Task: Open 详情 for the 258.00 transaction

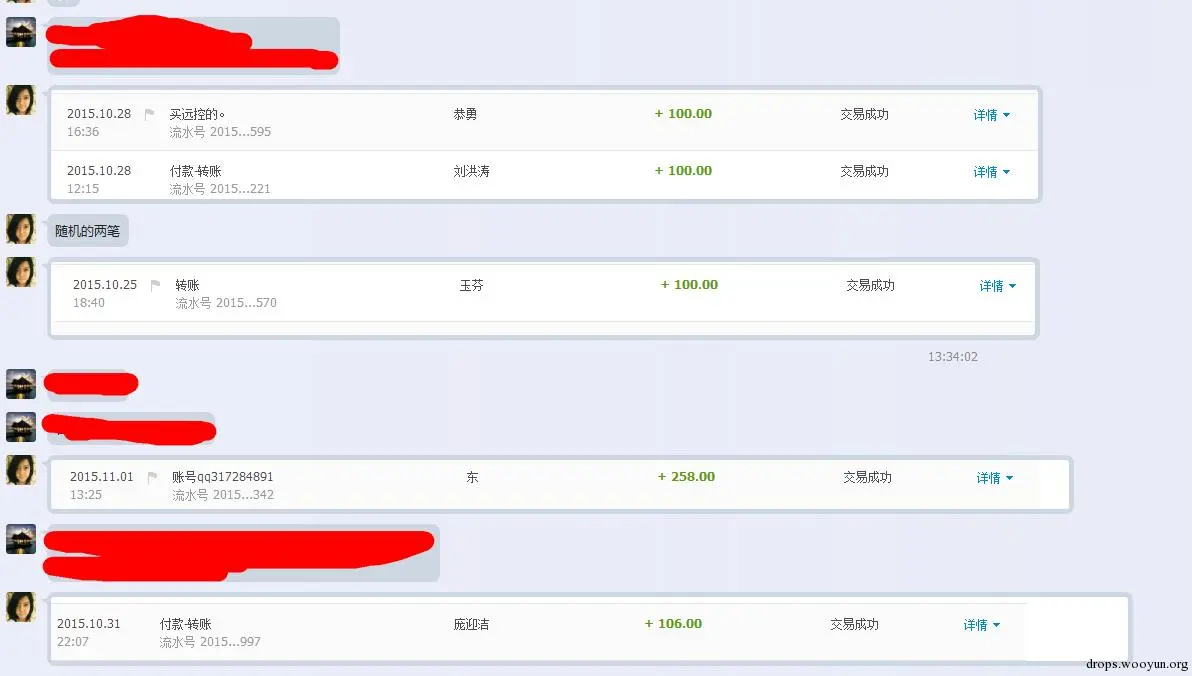Action: tap(994, 478)
